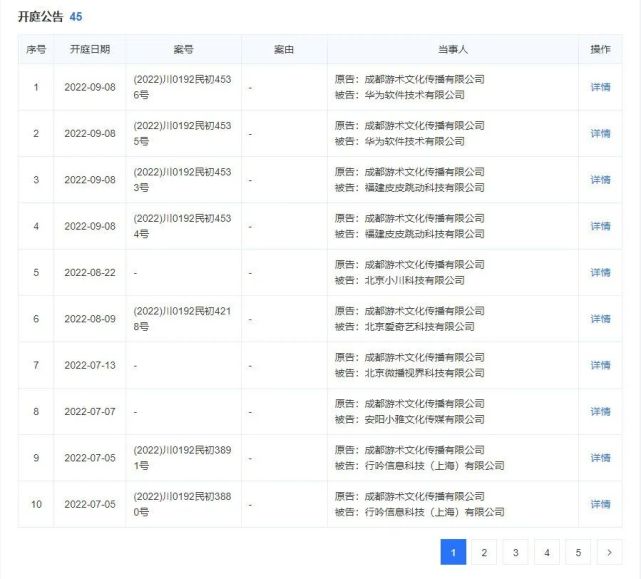Click the 开庭公告 45 section title
The width and height of the screenshot is (641, 579).
coord(50,17)
